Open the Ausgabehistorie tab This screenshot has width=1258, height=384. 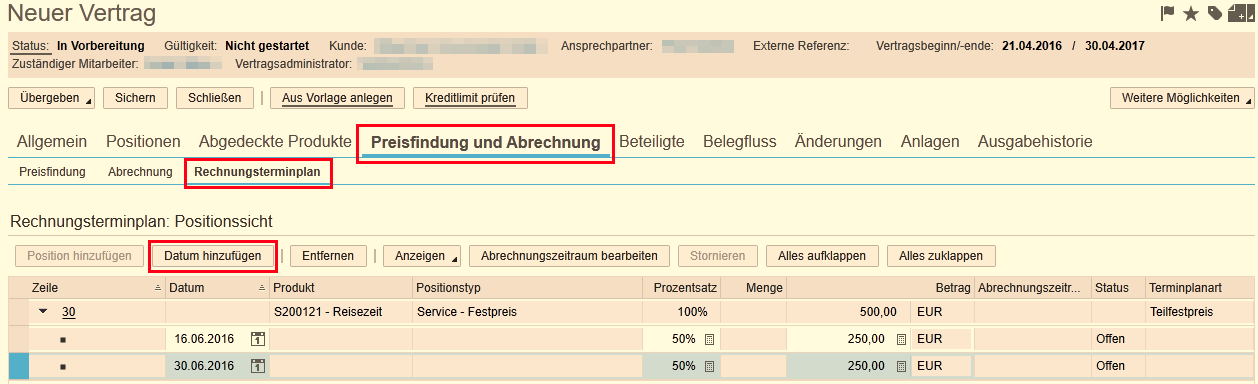pos(1035,142)
